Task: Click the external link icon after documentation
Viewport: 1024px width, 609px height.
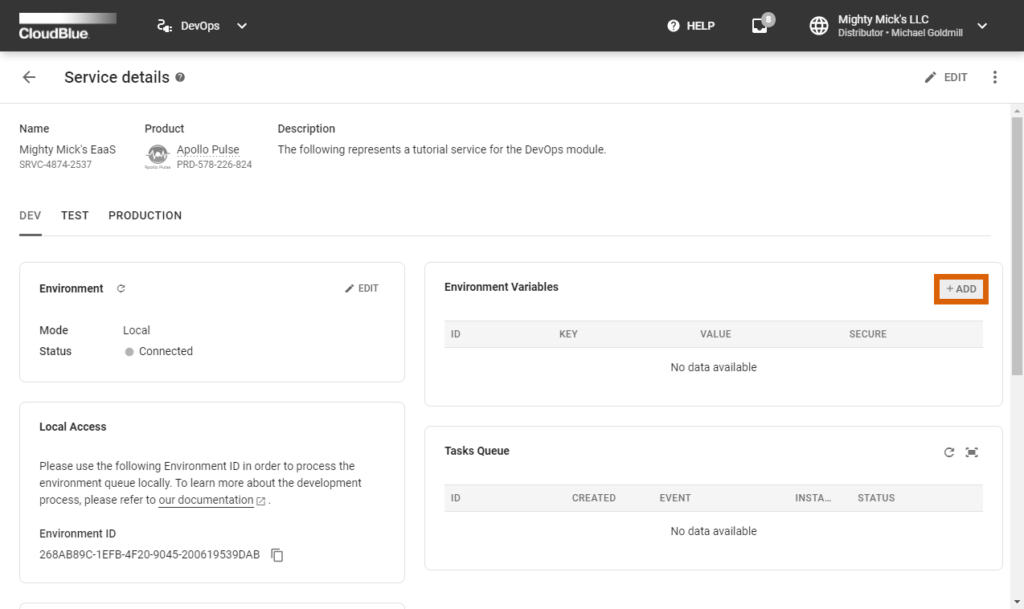Action: click(x=261, y=501)
